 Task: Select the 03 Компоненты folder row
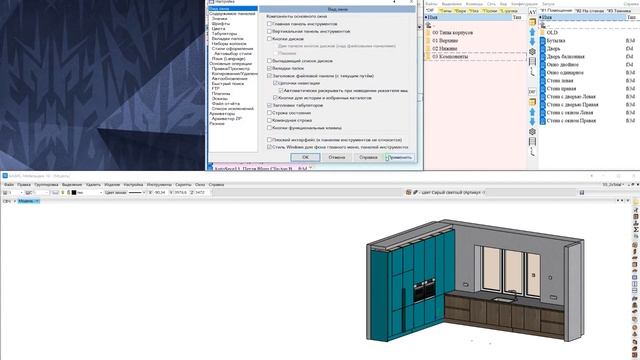(x=475, y=57)
